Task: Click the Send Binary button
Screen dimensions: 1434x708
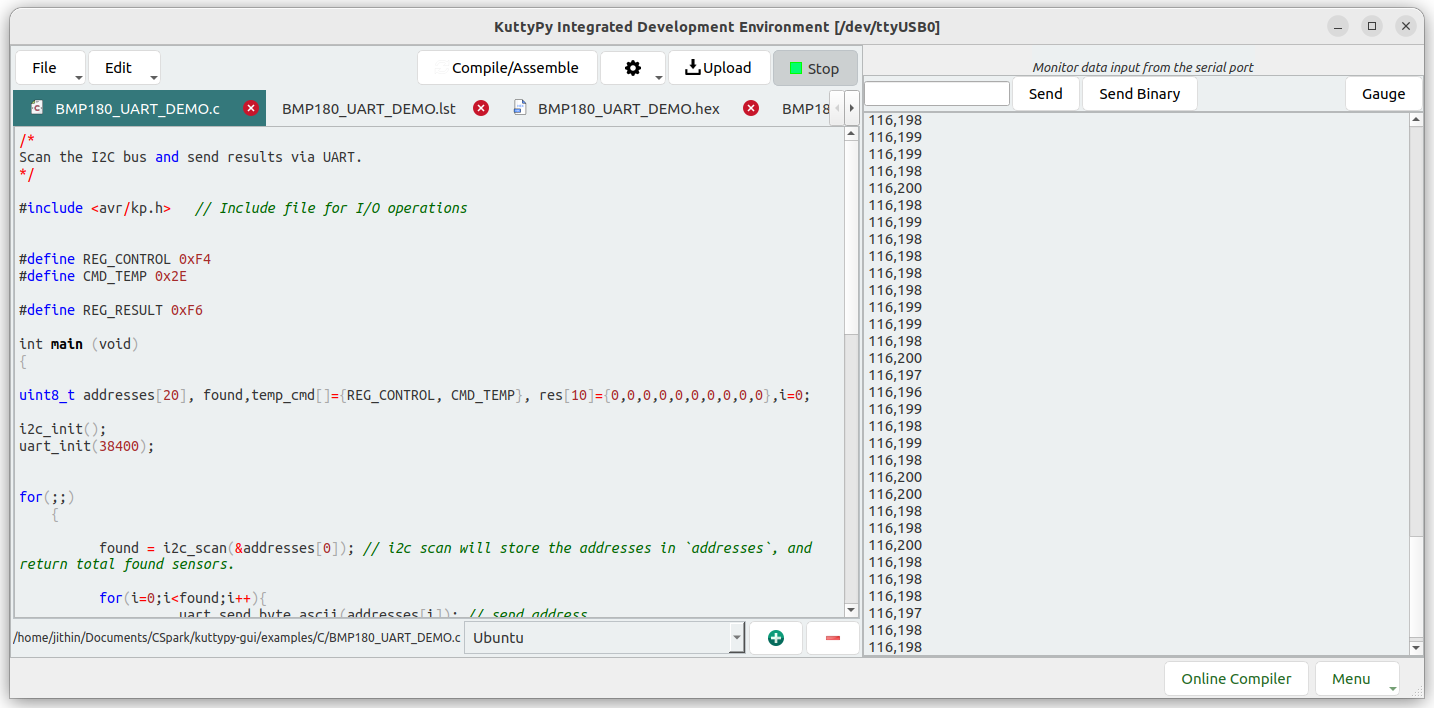Action: click(1140, 93)
